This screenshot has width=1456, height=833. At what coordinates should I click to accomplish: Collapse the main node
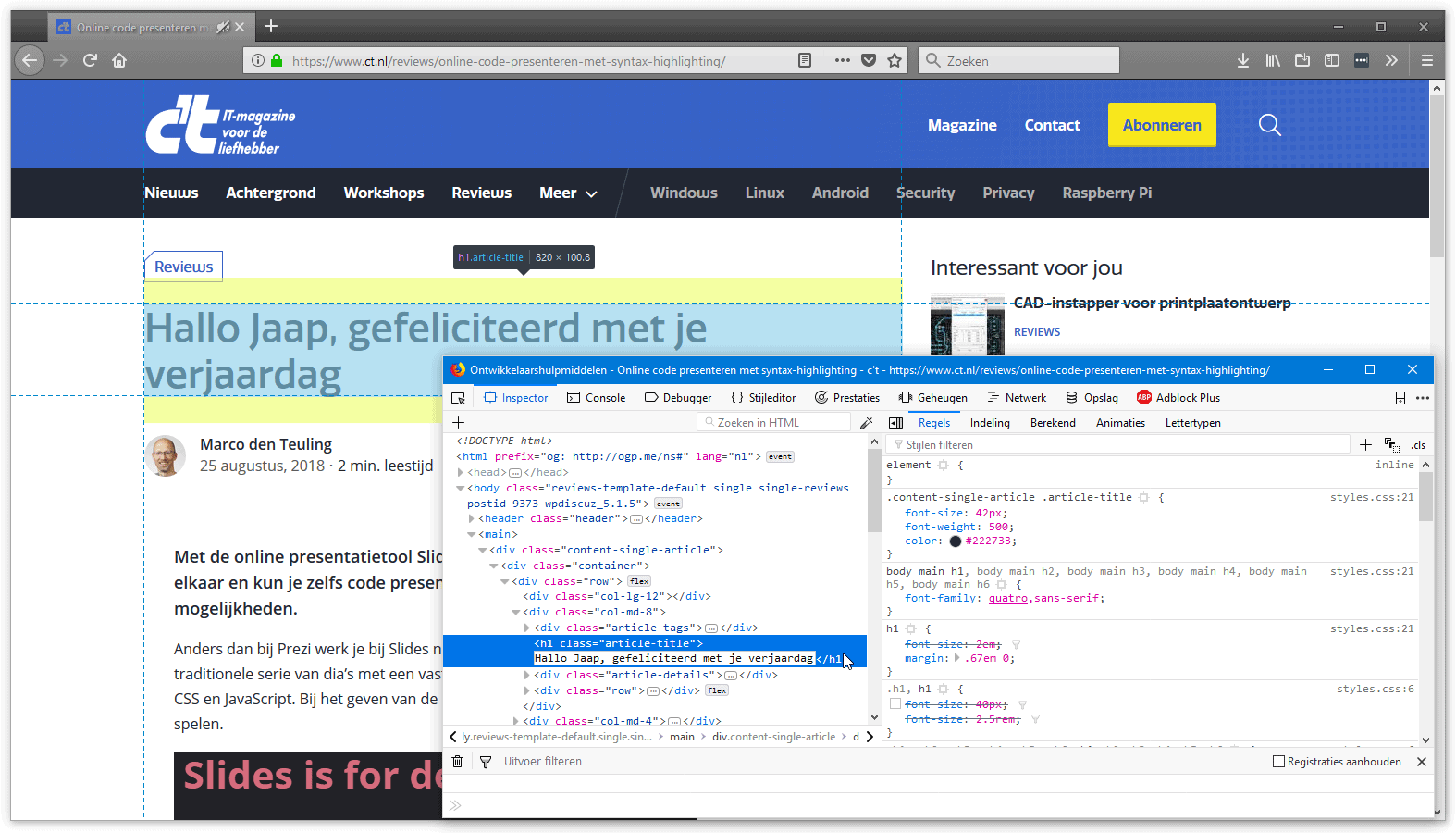point(472,534)
